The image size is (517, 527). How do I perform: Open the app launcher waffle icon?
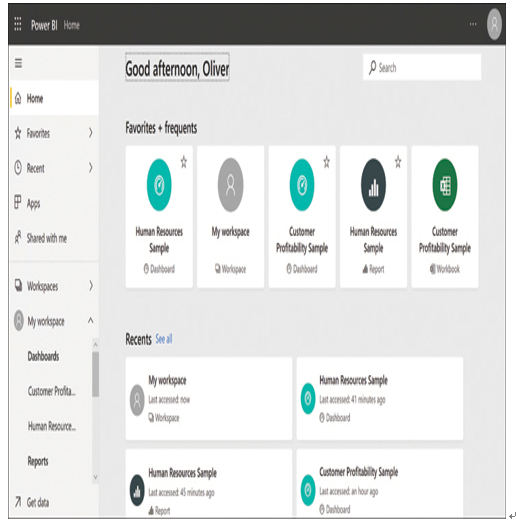[18, 24]
